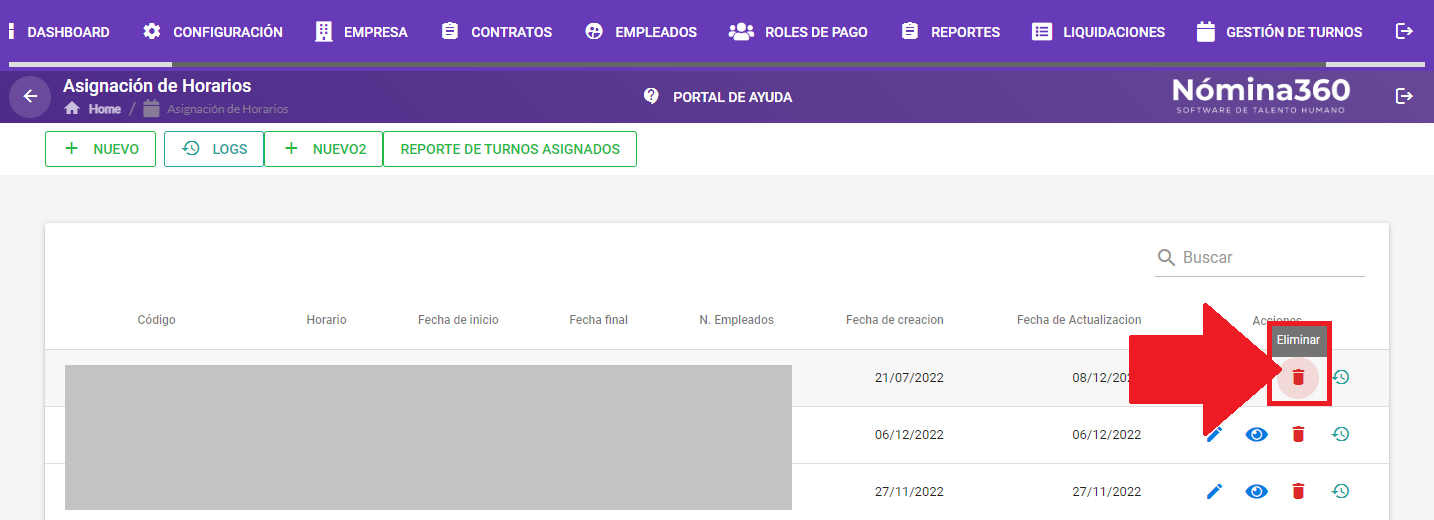The image size is (1434, 520).
Task: Open the REPORTES menu
Action: [x=950, y=32]
